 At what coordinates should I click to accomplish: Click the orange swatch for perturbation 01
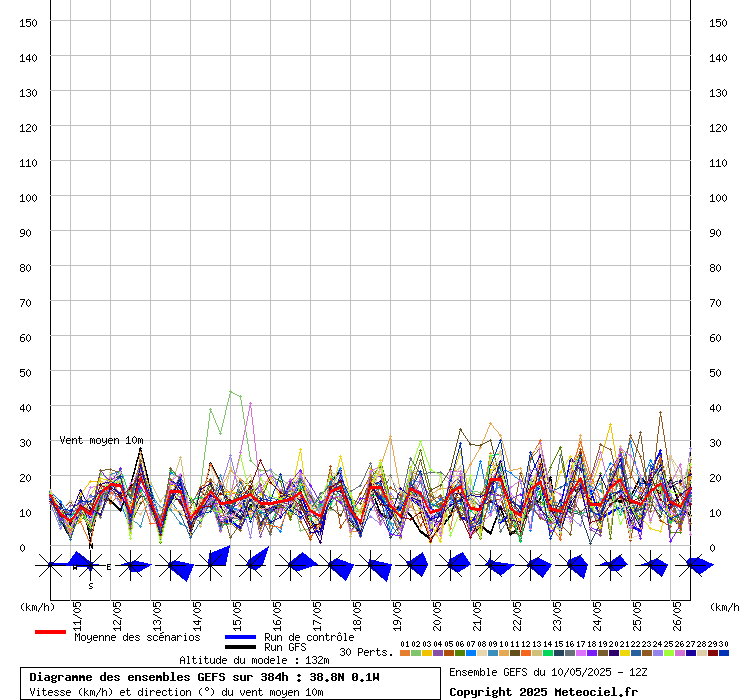(404, 653)
